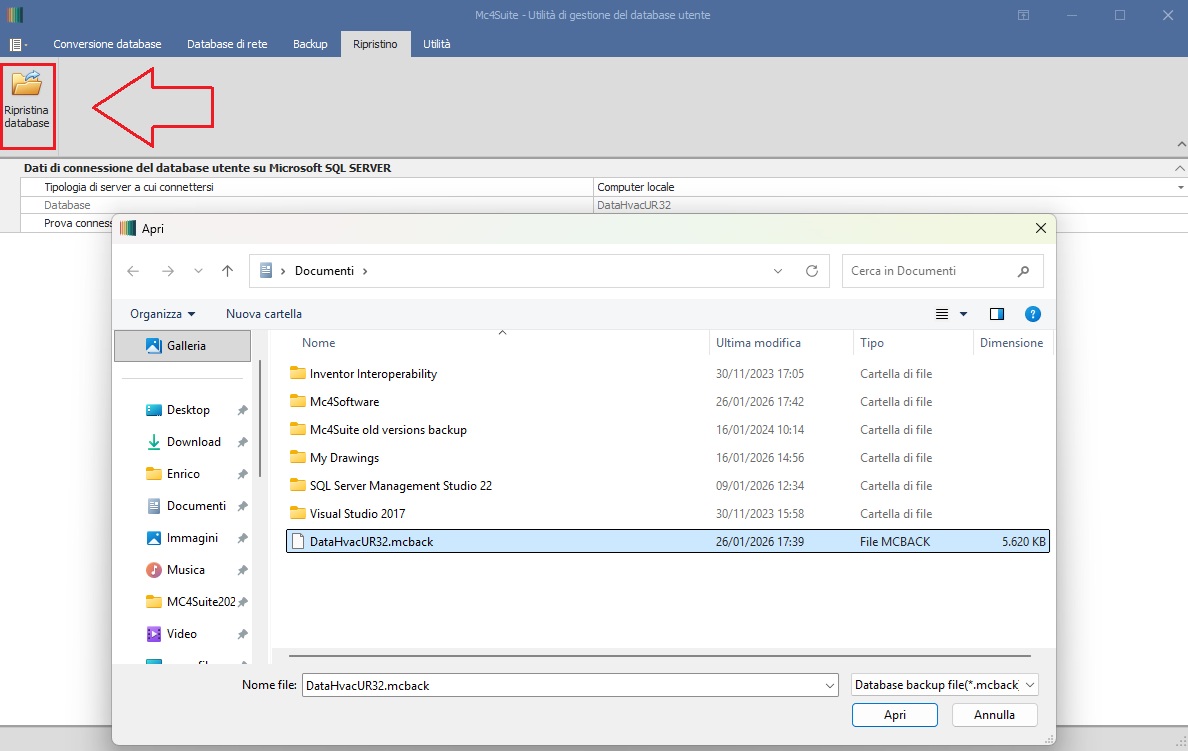Select the Galleria item in sidebar

click(x=183, y=346)
